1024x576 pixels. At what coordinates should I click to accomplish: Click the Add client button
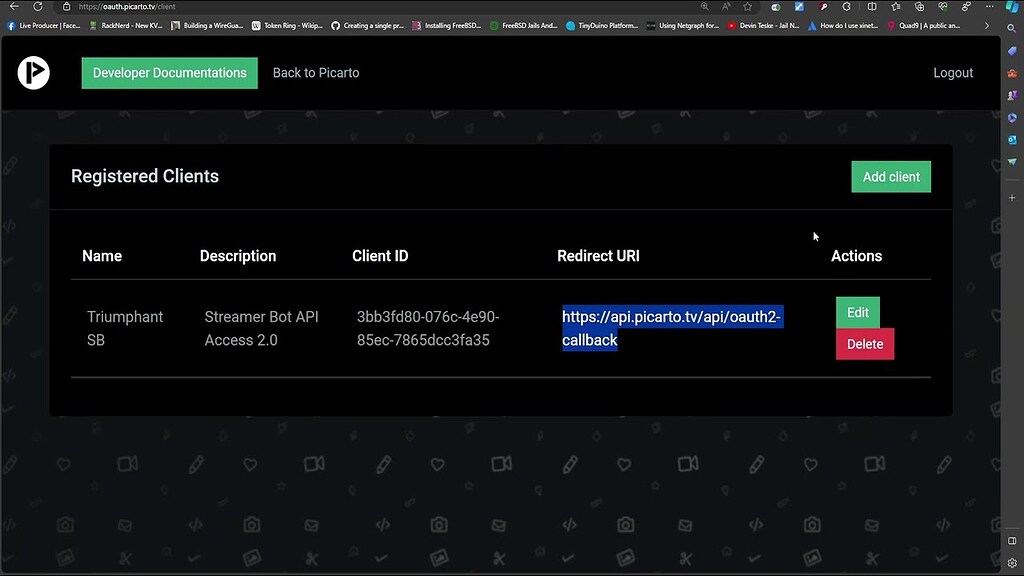[890, 176]
